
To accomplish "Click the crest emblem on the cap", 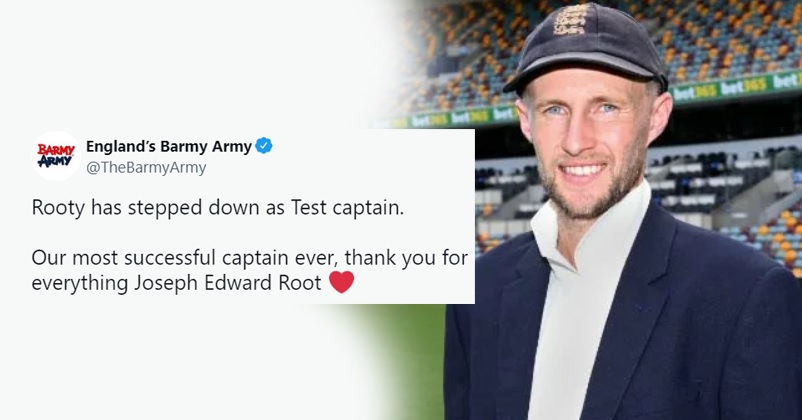I will click(x=569, y=19).
